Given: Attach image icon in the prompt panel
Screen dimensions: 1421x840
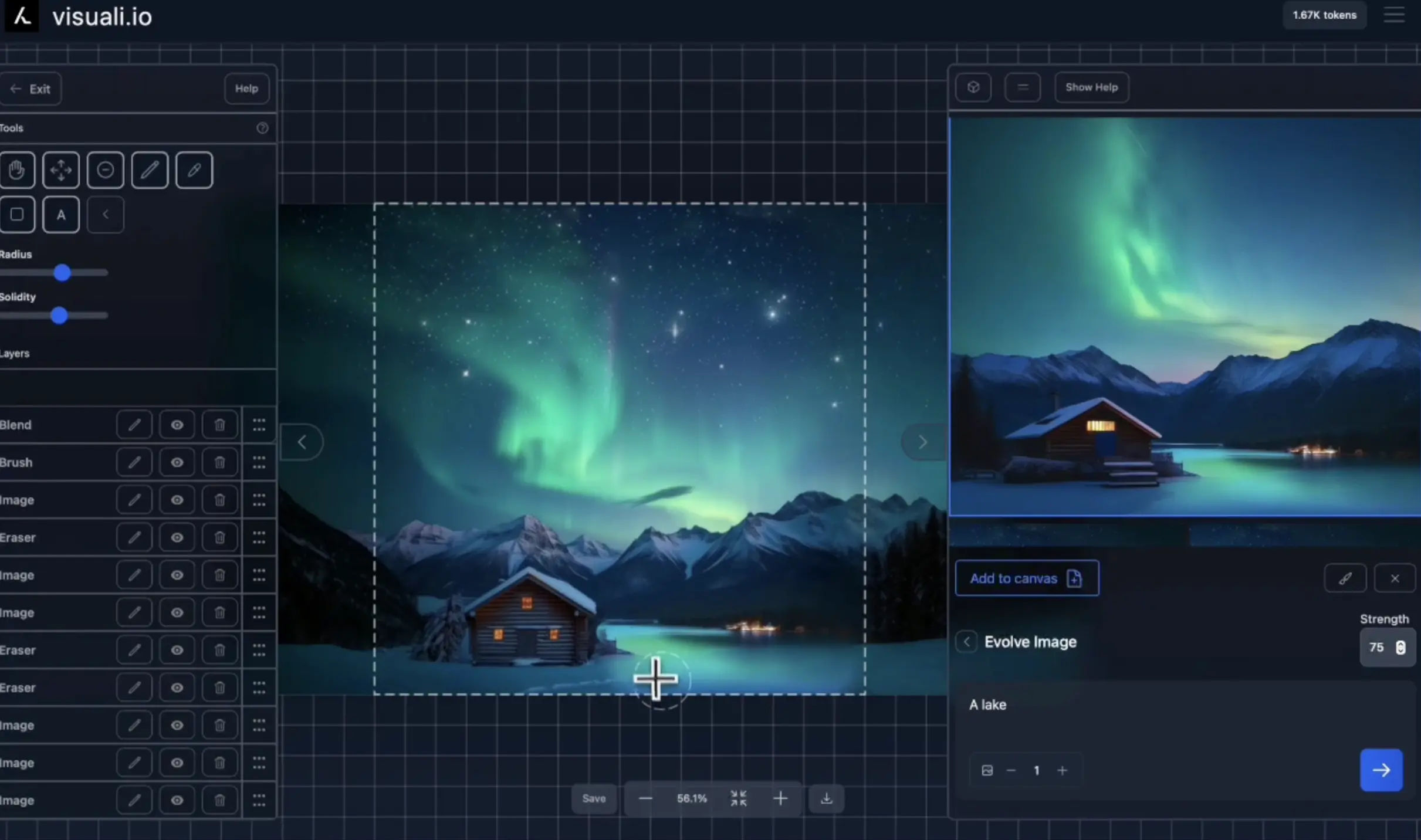Looking at the screenshot, I should 987,770.
